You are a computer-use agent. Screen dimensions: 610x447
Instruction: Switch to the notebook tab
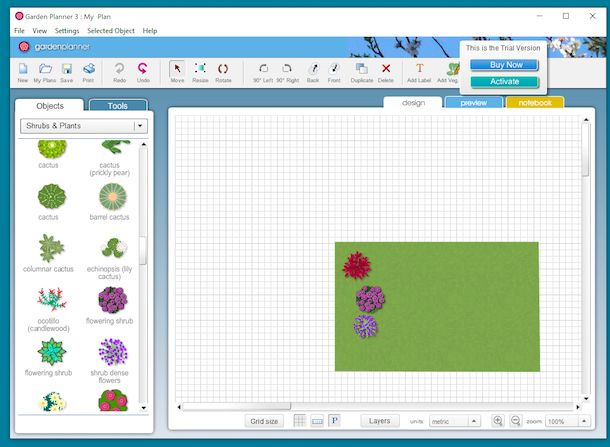[535, 103]
